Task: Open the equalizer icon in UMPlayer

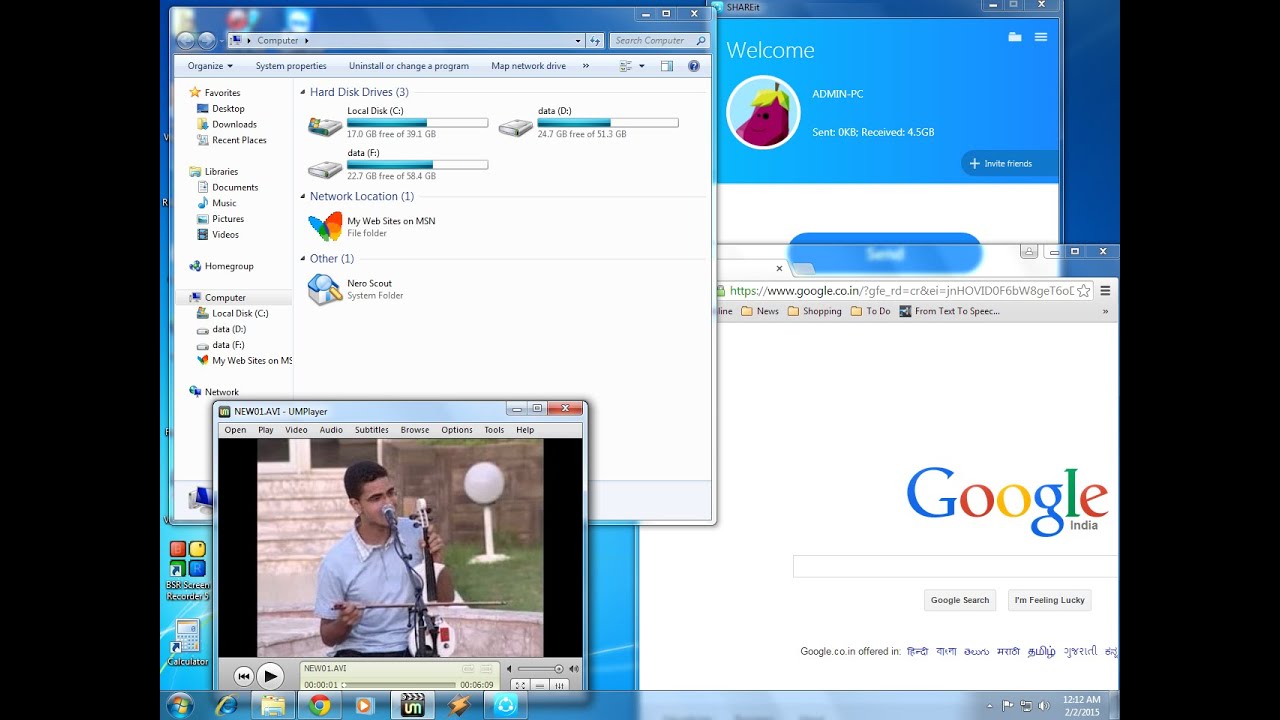Action: point(560,685)
